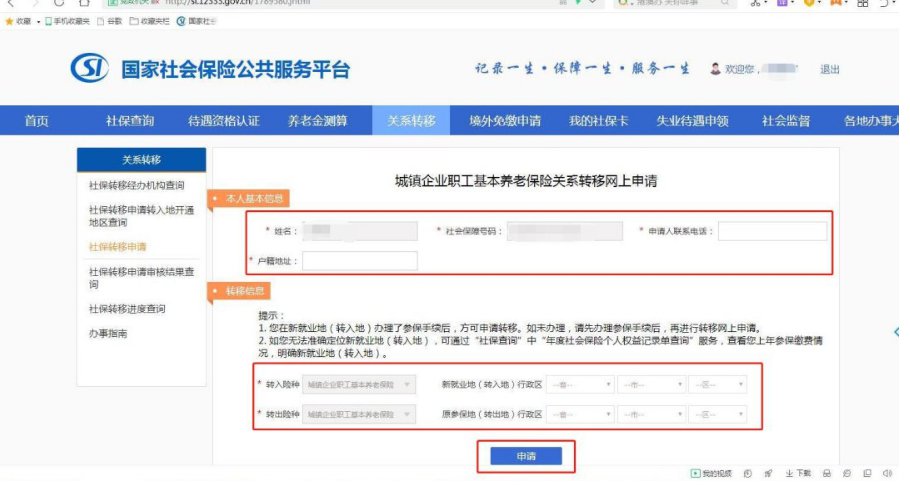
Task: Open the history clock icon in the status bar
Action: coord(748,474)
